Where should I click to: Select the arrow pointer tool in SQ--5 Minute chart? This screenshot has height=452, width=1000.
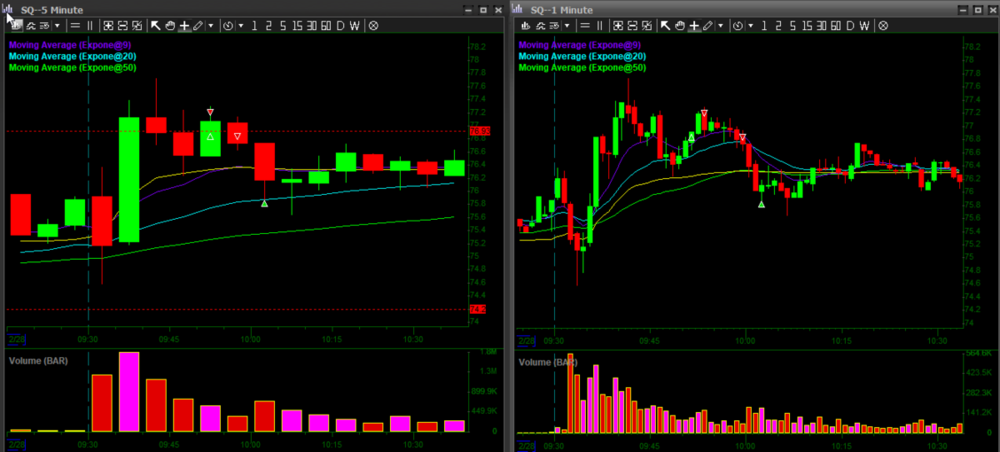(x=155, y=25)
